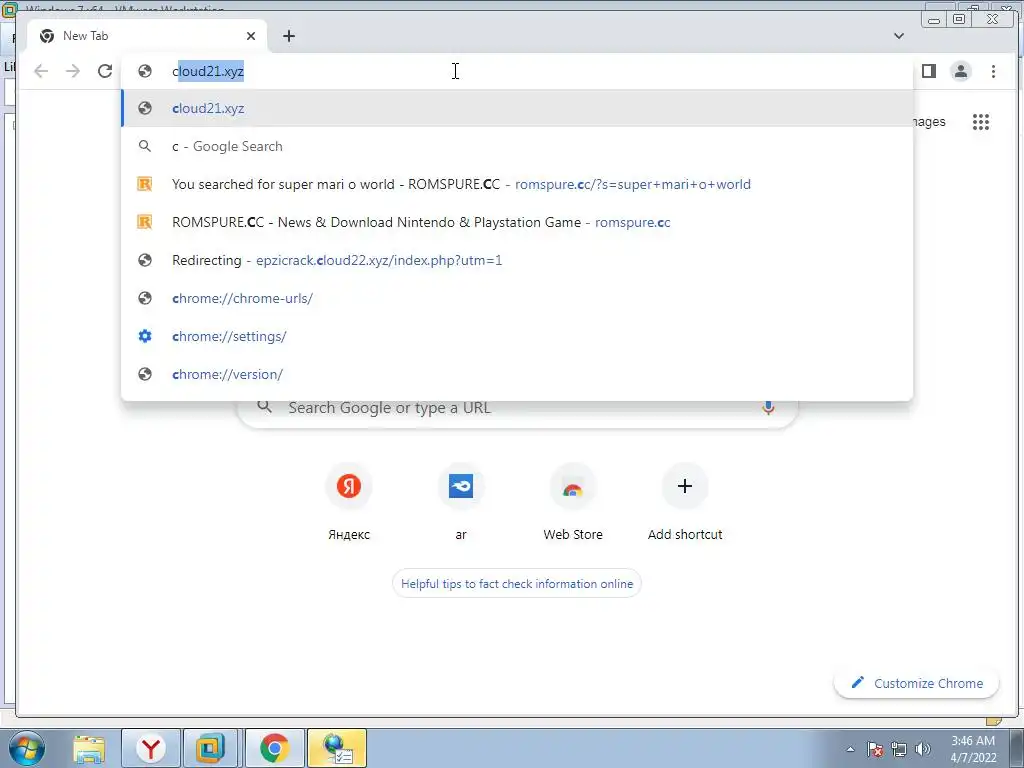Click the taskbar clock showing 3:46 AM
This screenshot has width=1024, height=768.
973,749
